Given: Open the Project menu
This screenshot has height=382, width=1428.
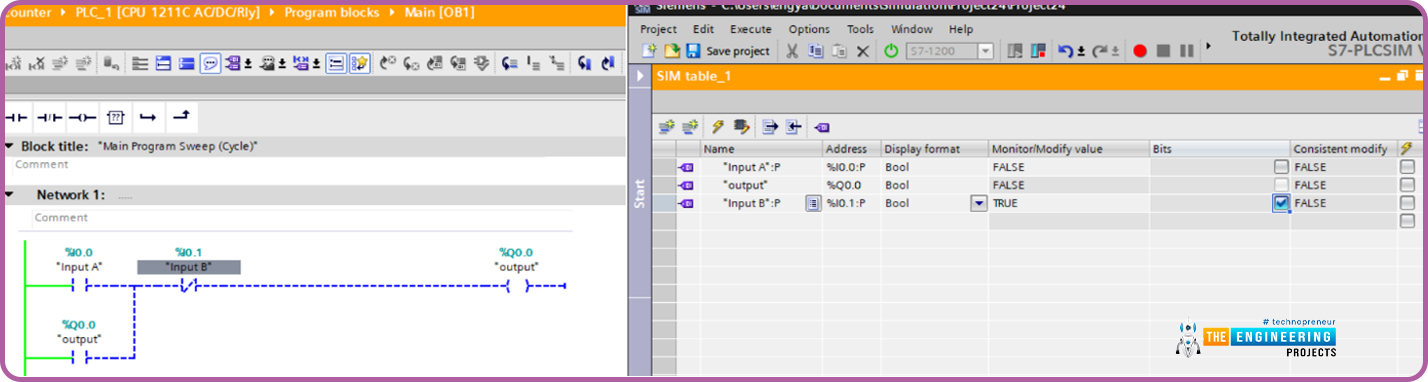Looking at the screenshot, I should click(x=659, y=29).
